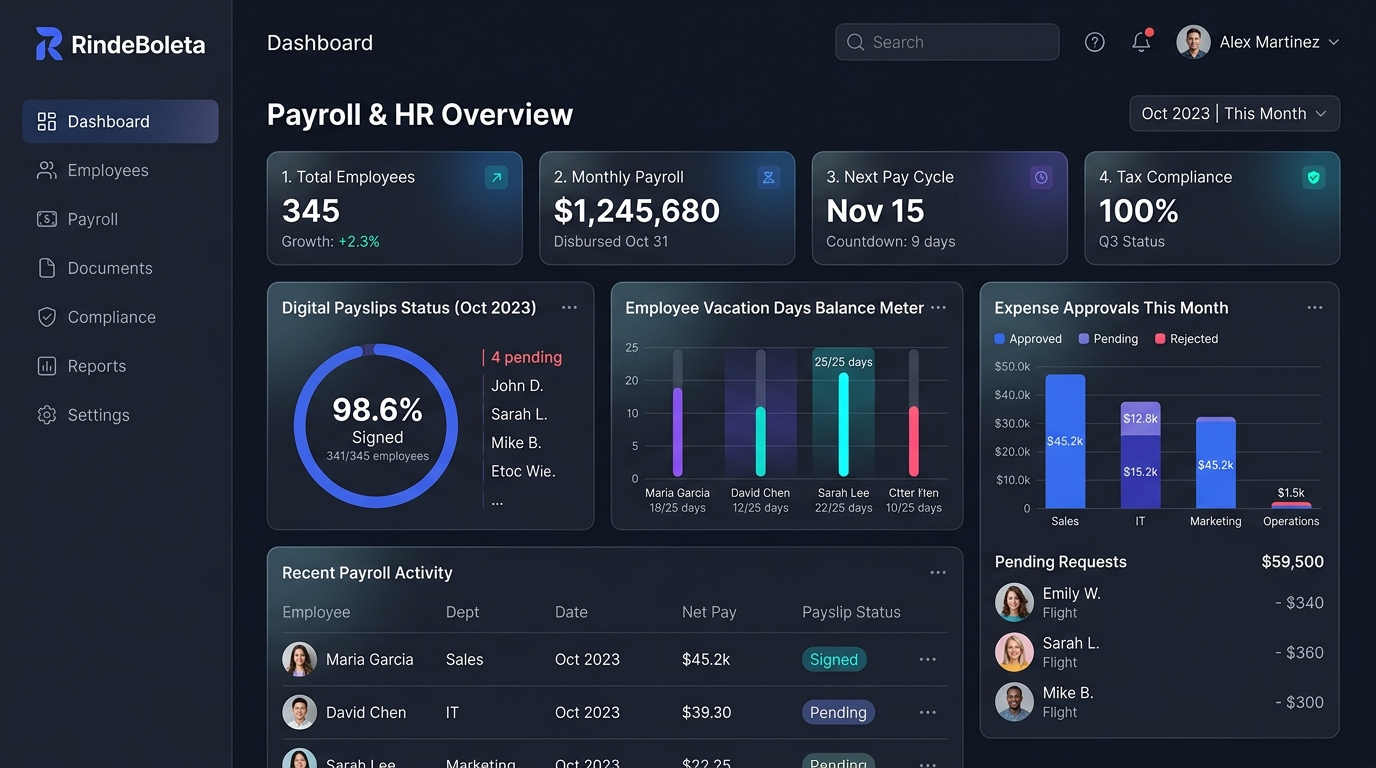Click the Next Pay Cycle clock icon
This screenshot has width=1376, height=768.
coord(1041,177)
